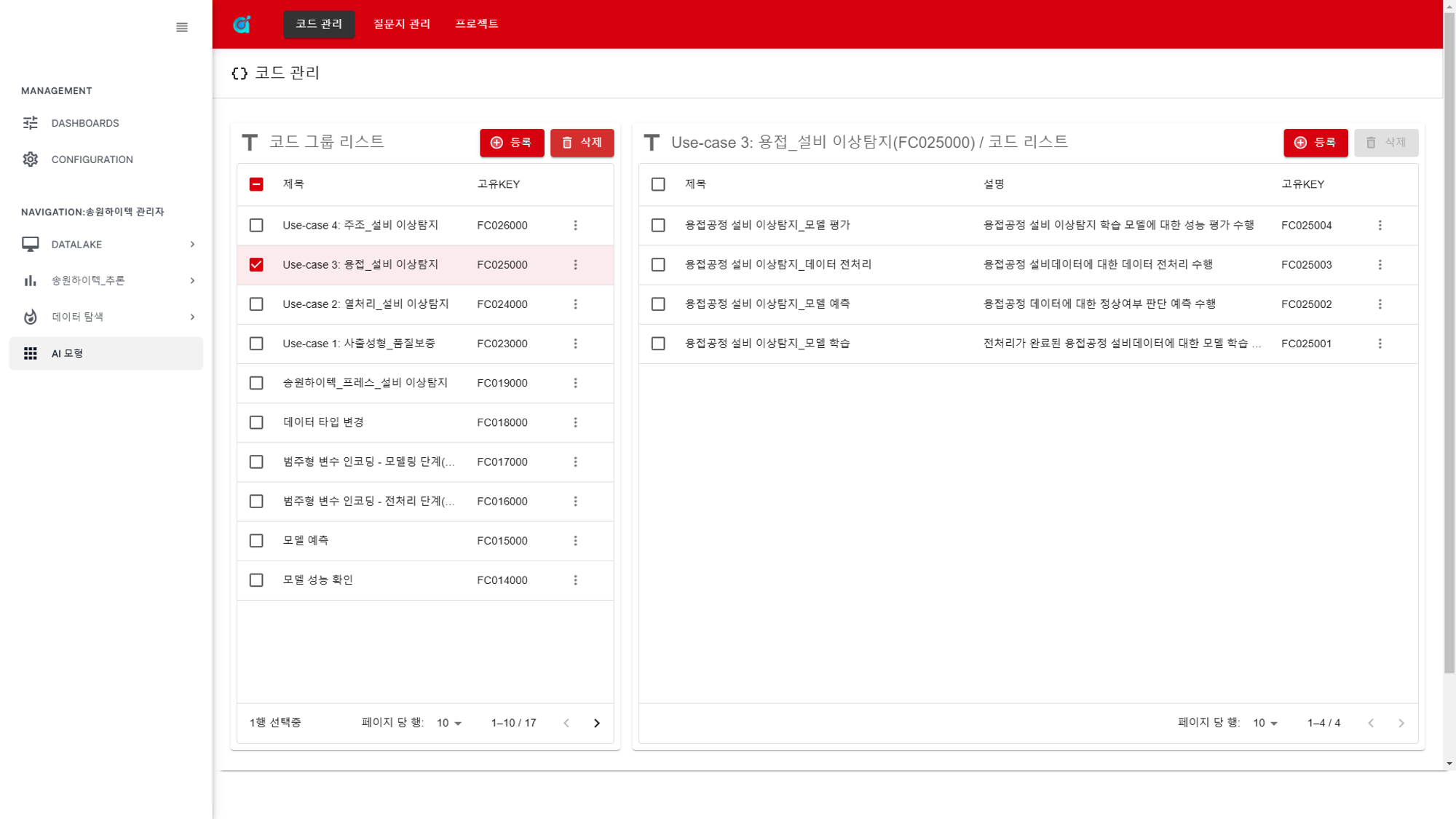Open more options for FC017000 row
Screen dimensions: 1456x819
[x=575, y=462]
